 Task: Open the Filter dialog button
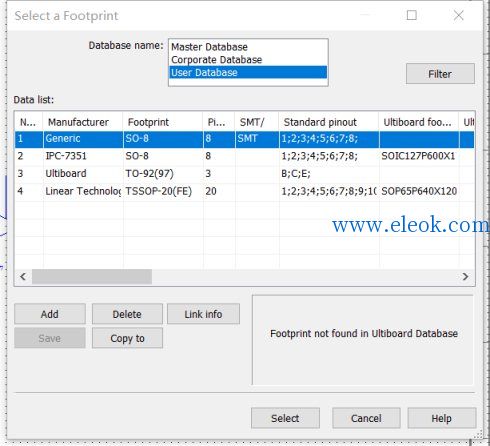[x=440, y=74]
